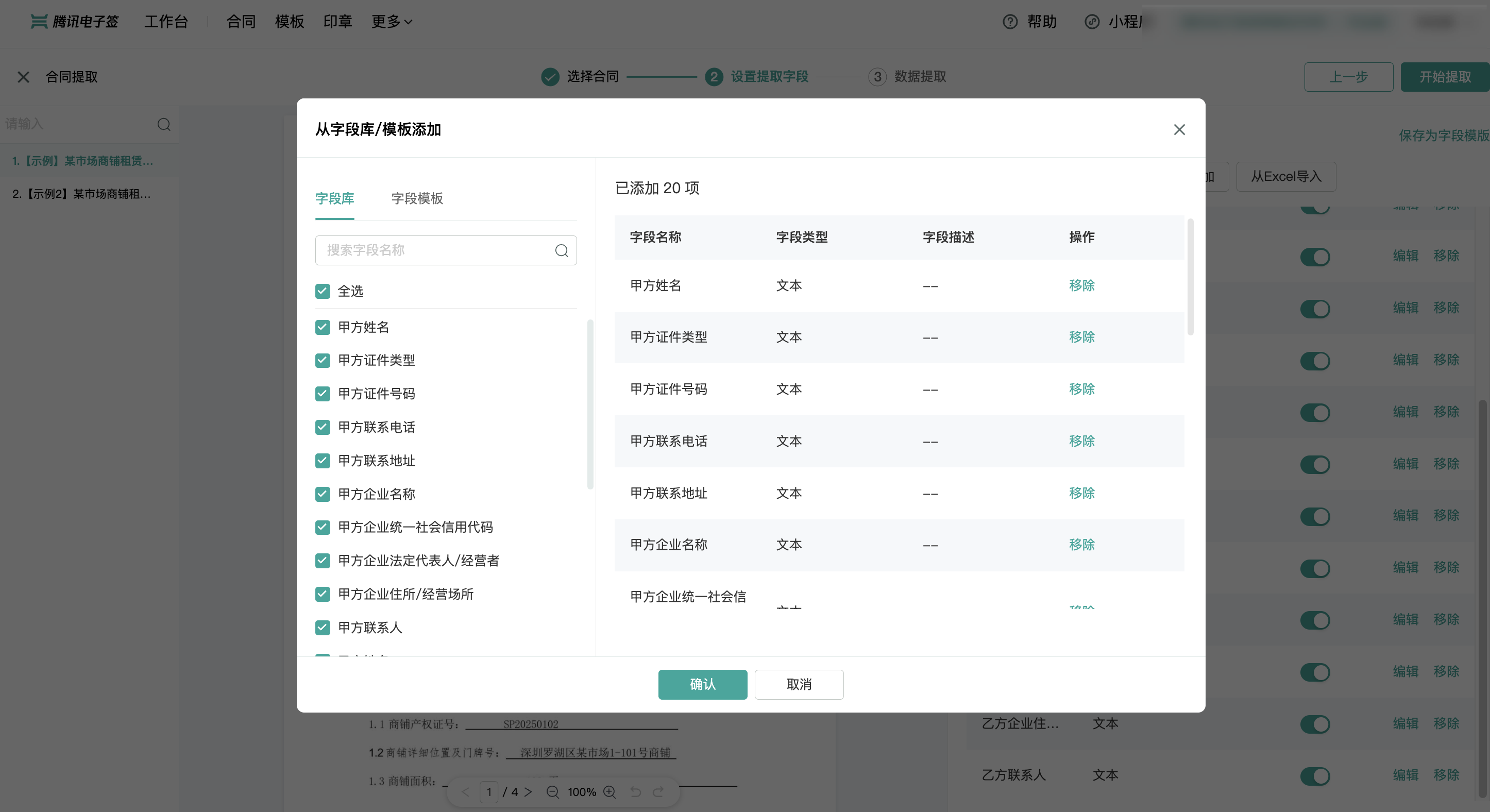Image resolution: width=1490 pixels, height=812 pixels.
Task: Click the Tencent e-sign logo
Action: (x=75, y=22)
